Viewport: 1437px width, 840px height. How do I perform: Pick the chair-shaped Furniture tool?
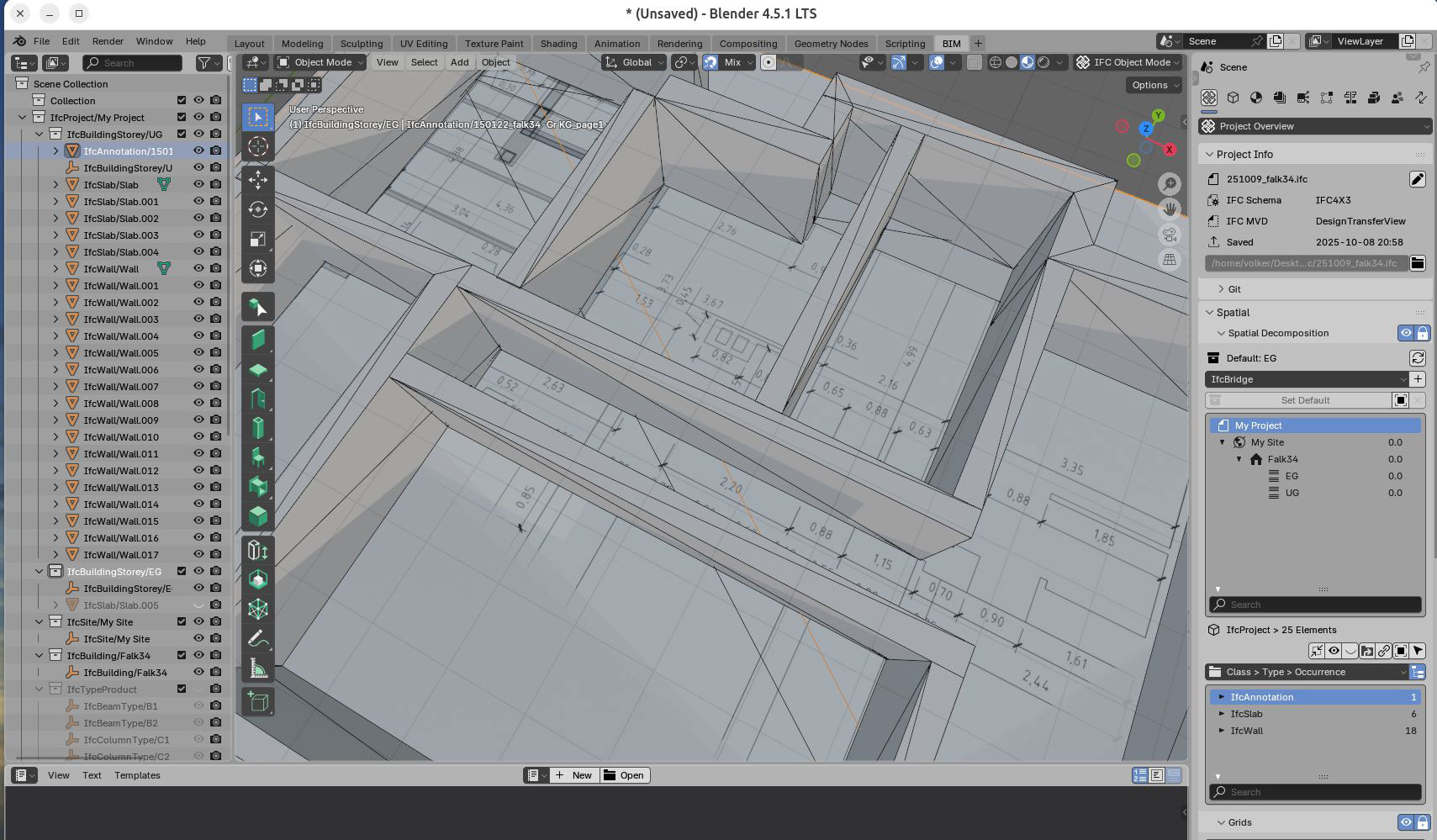click(258, 457)
